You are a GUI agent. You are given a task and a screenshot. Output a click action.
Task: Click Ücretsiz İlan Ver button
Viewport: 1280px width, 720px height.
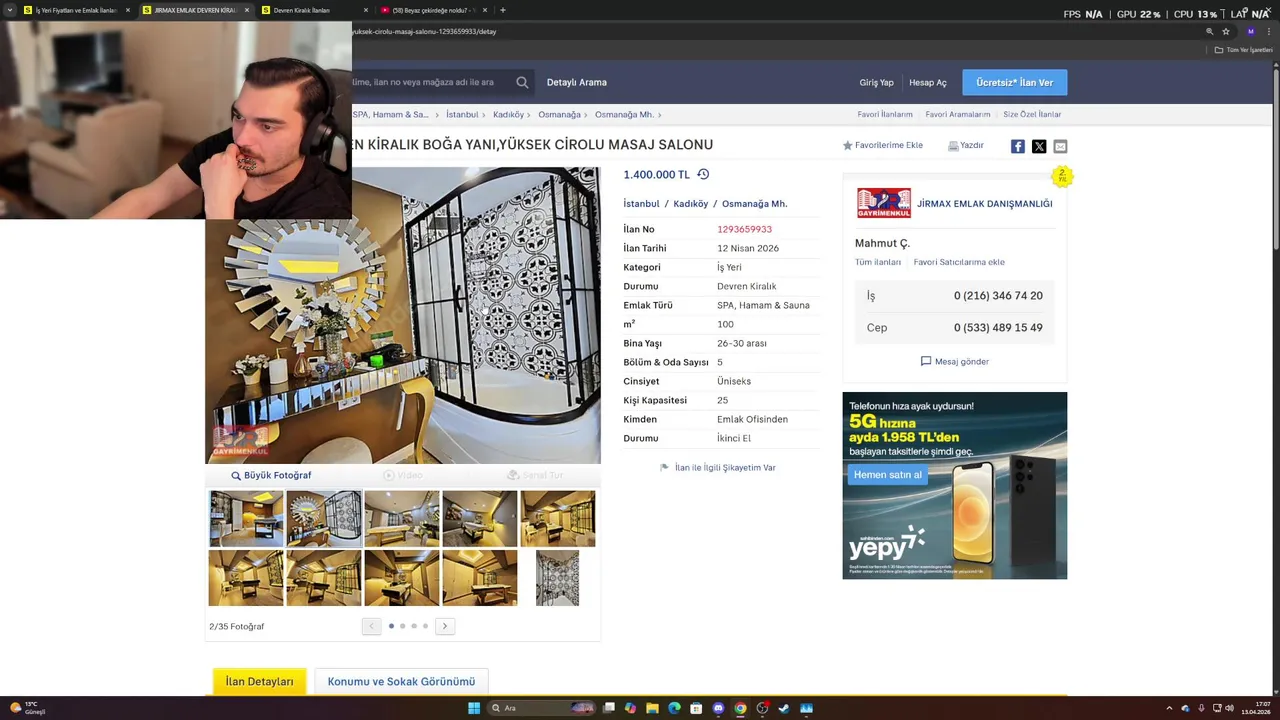coord(1015,82)
